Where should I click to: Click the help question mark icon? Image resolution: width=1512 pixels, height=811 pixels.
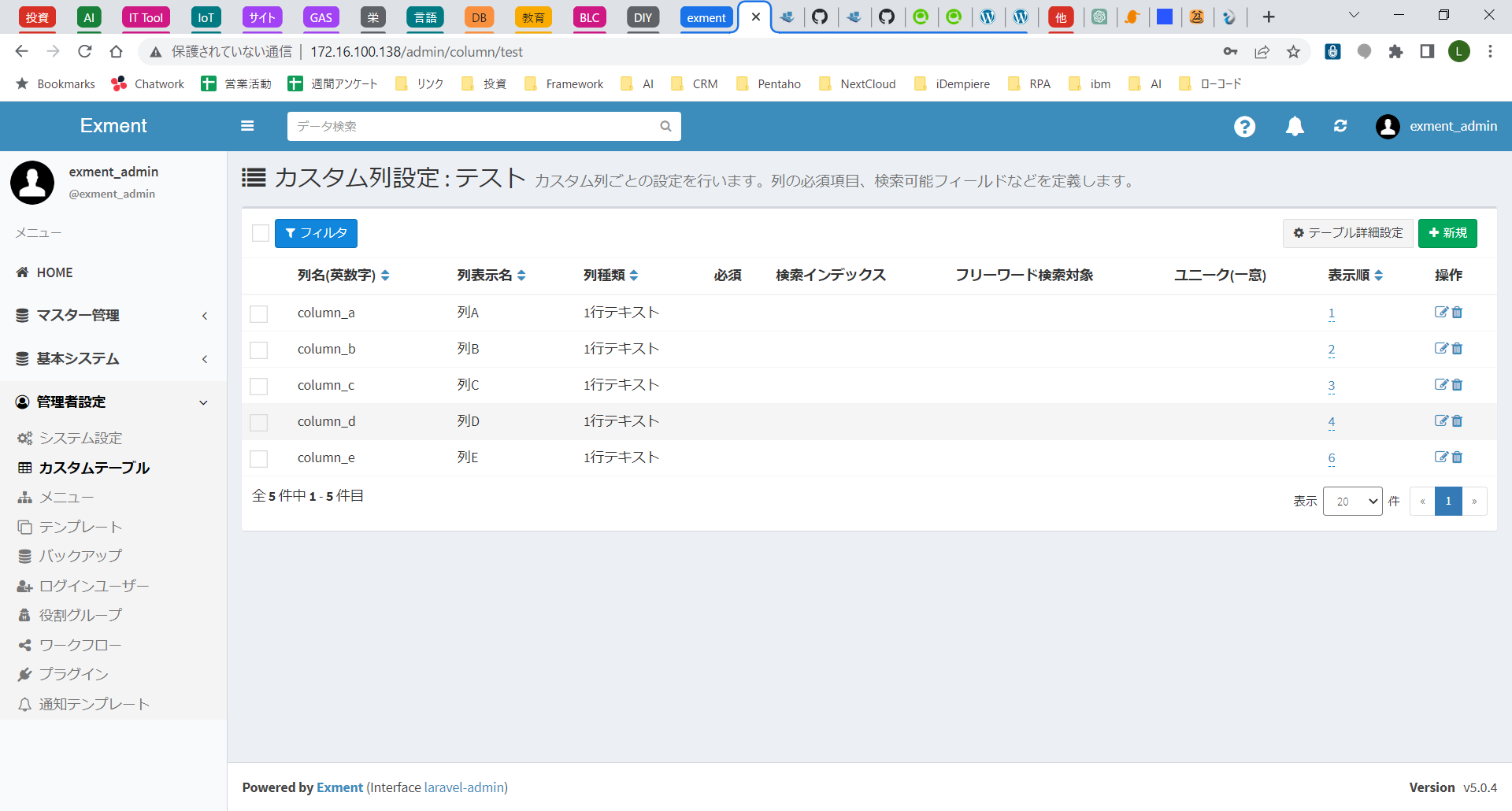click(x=1244, y=126)
